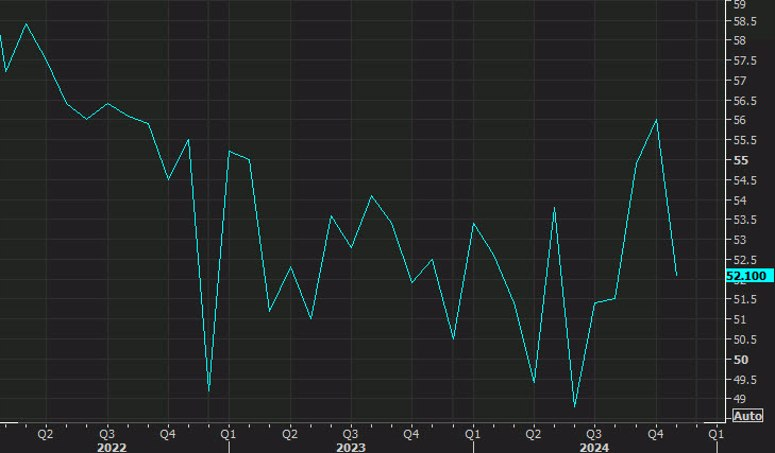The height and width of the screenshot is (453, 775).
Task: Click the 50.5 y-axis label
Action: pyautogui.click(x=745, y=340)
